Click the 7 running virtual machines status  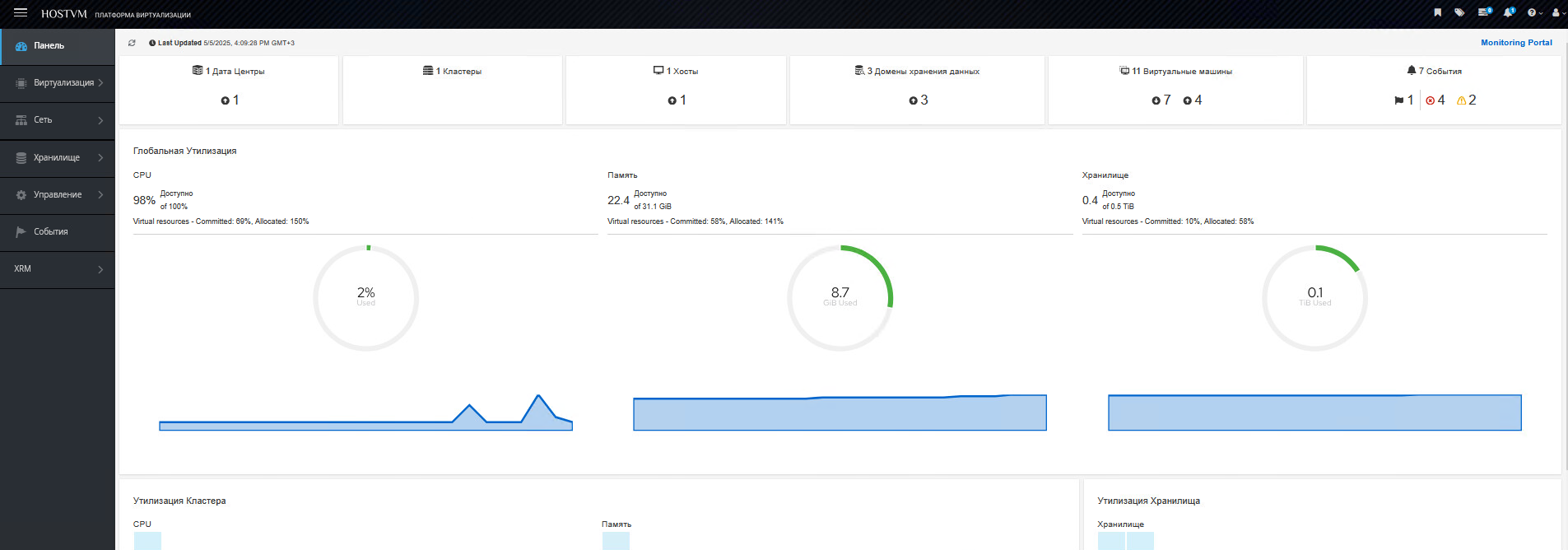coord(1161,100)
